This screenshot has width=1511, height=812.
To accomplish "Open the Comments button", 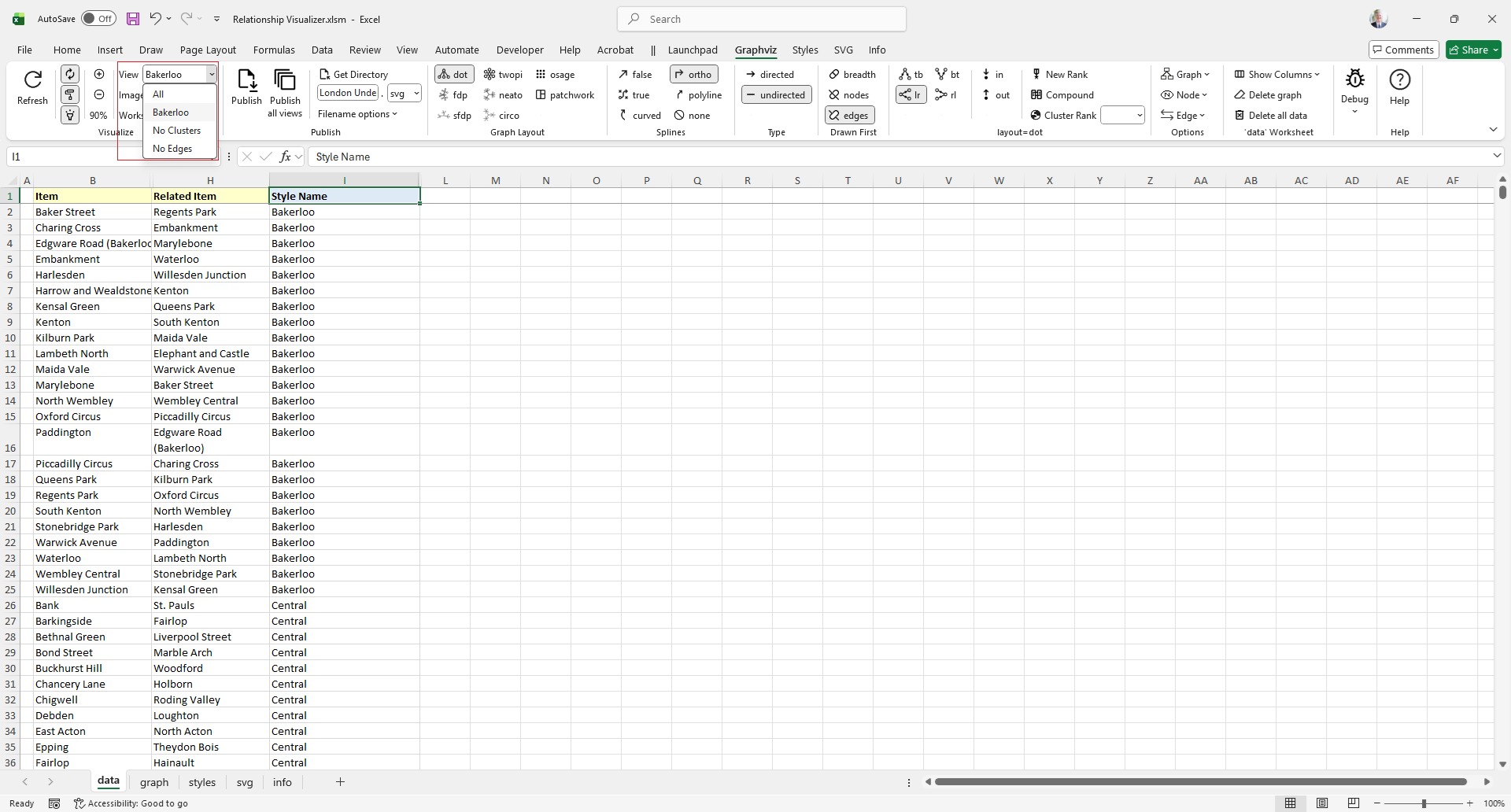I will pos(1403,50).
